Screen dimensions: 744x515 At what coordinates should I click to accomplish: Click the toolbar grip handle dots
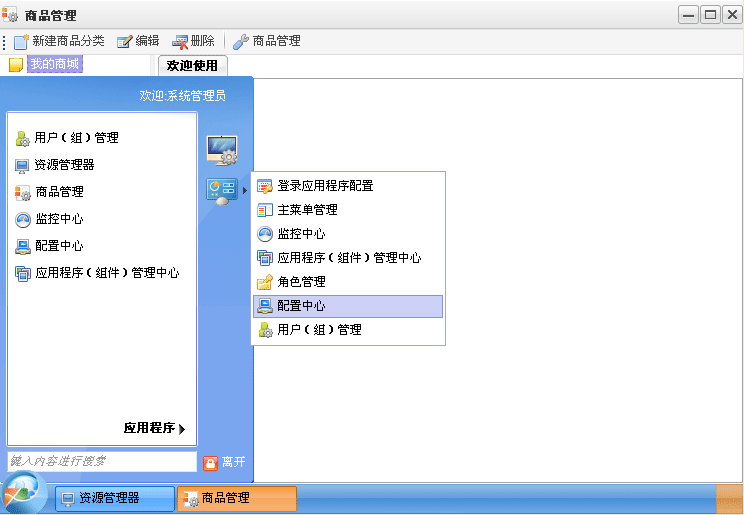click(4, 42)
